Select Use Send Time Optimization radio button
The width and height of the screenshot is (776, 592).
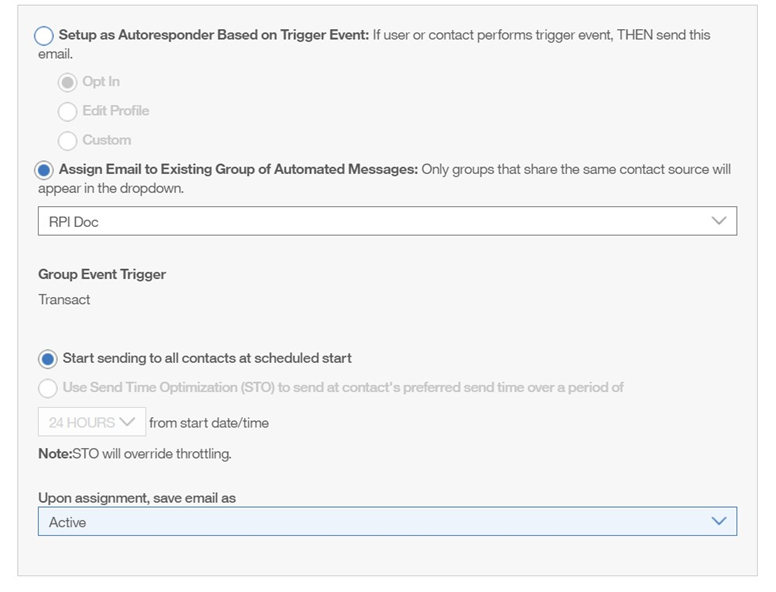(48, 388)
